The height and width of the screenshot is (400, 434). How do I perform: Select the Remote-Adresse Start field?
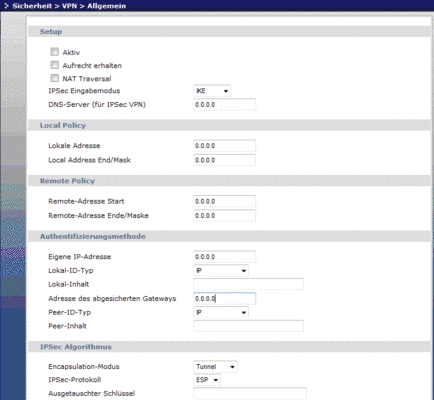point(225,201)
